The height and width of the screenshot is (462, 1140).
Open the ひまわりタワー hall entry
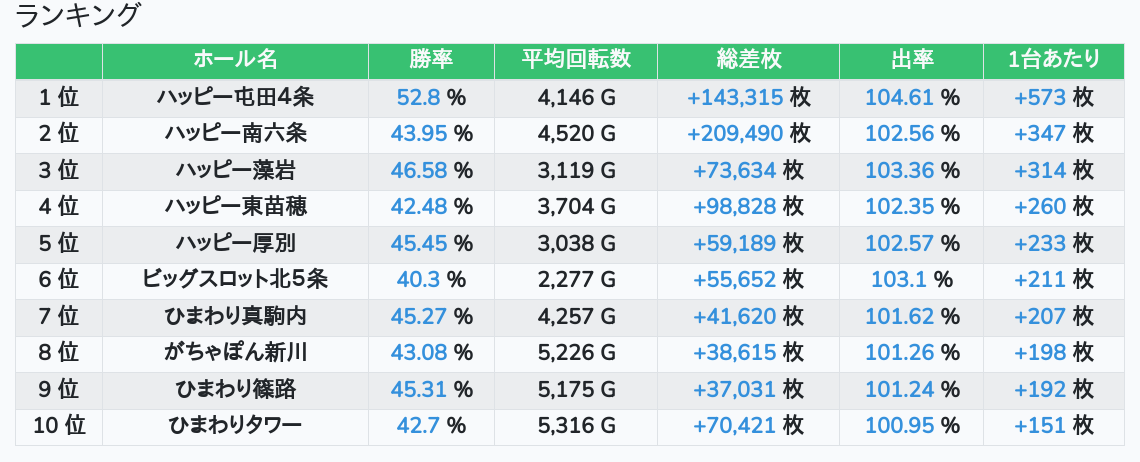tap(235, 426)
